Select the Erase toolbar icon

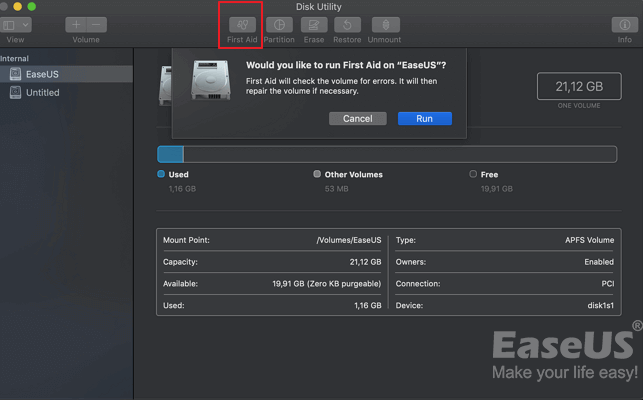click(314, 25)
